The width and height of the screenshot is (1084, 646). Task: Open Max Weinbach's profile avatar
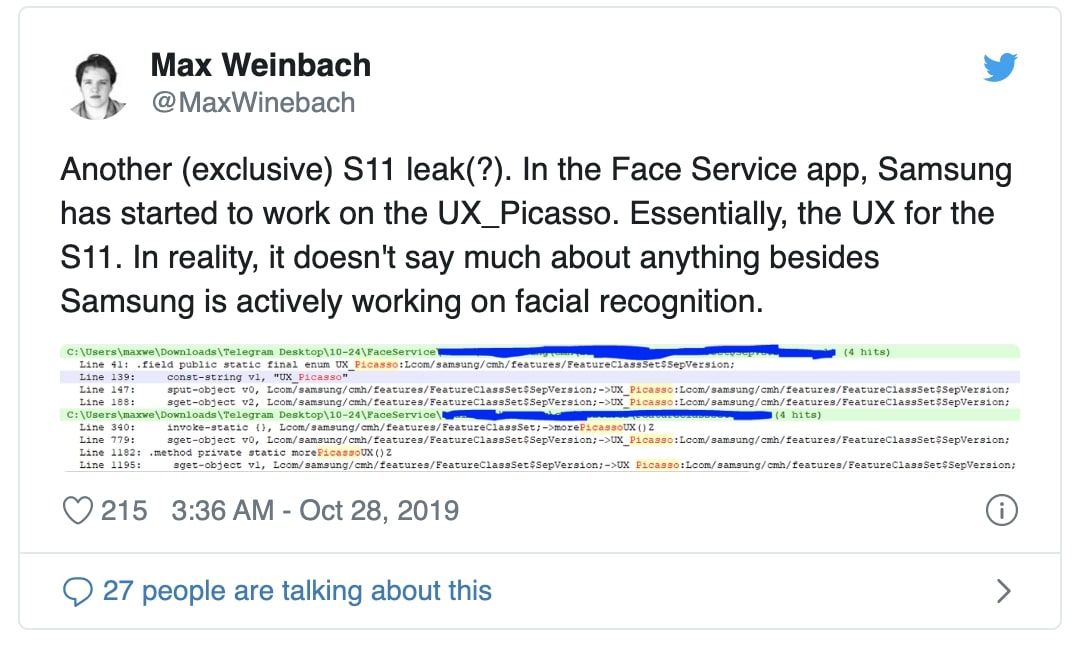pos(100,85)
